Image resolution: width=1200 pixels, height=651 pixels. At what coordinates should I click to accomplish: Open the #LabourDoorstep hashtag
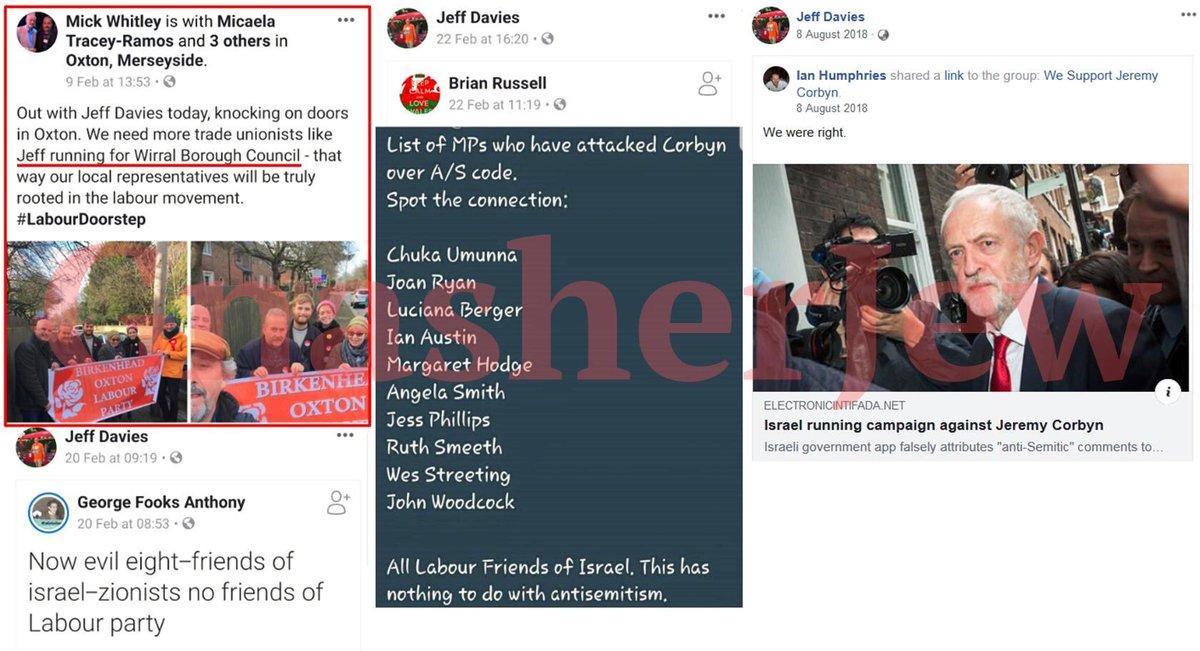pyautogui.click(x=81, y=219)
